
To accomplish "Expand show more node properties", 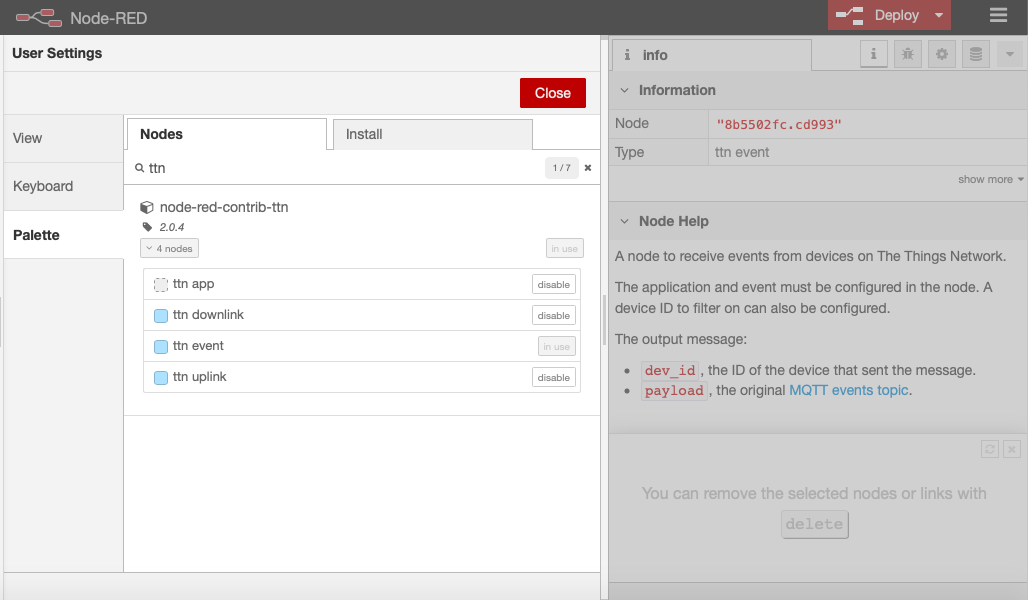I will [990, 179].
